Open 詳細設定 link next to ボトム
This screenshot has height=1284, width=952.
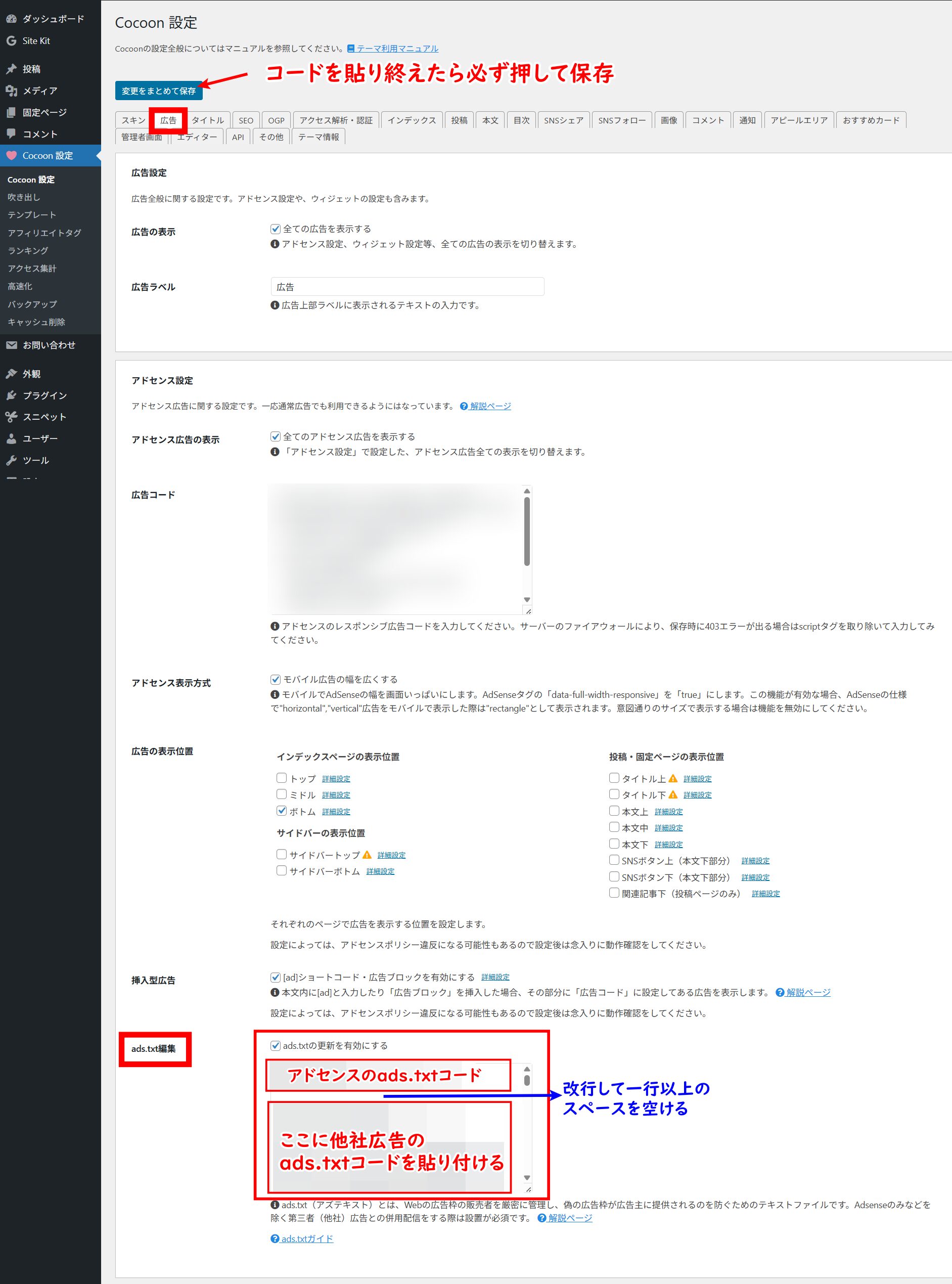(336, 812)
